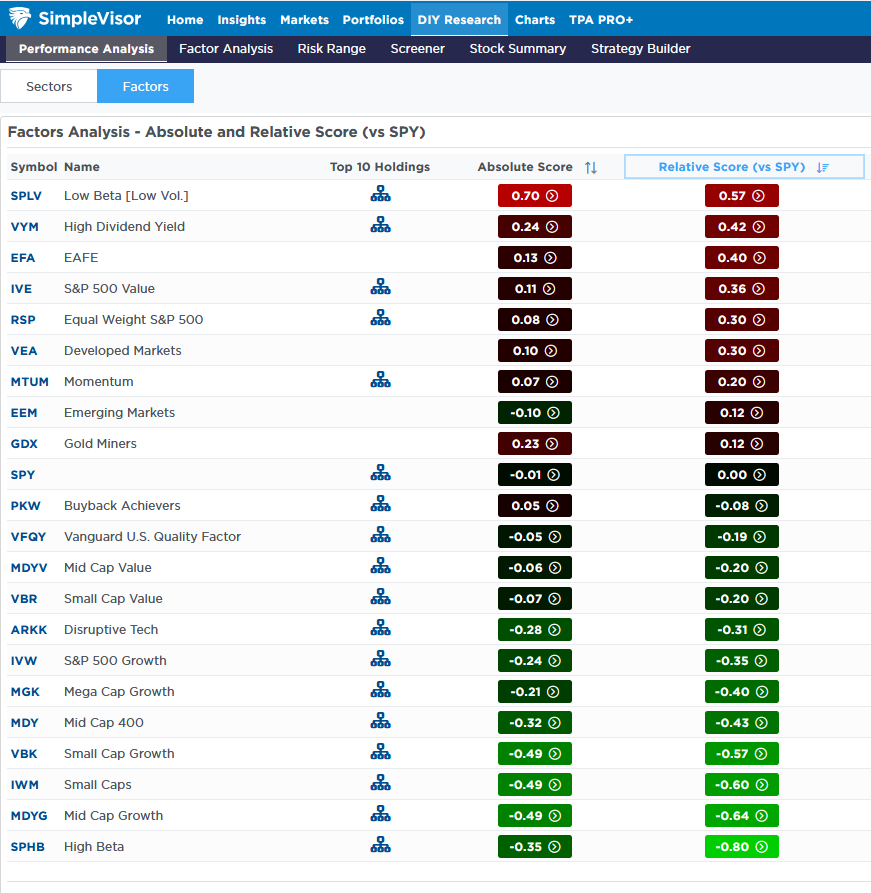
Task: Show holdings icon for SPY row
Action: click(380, 474)
